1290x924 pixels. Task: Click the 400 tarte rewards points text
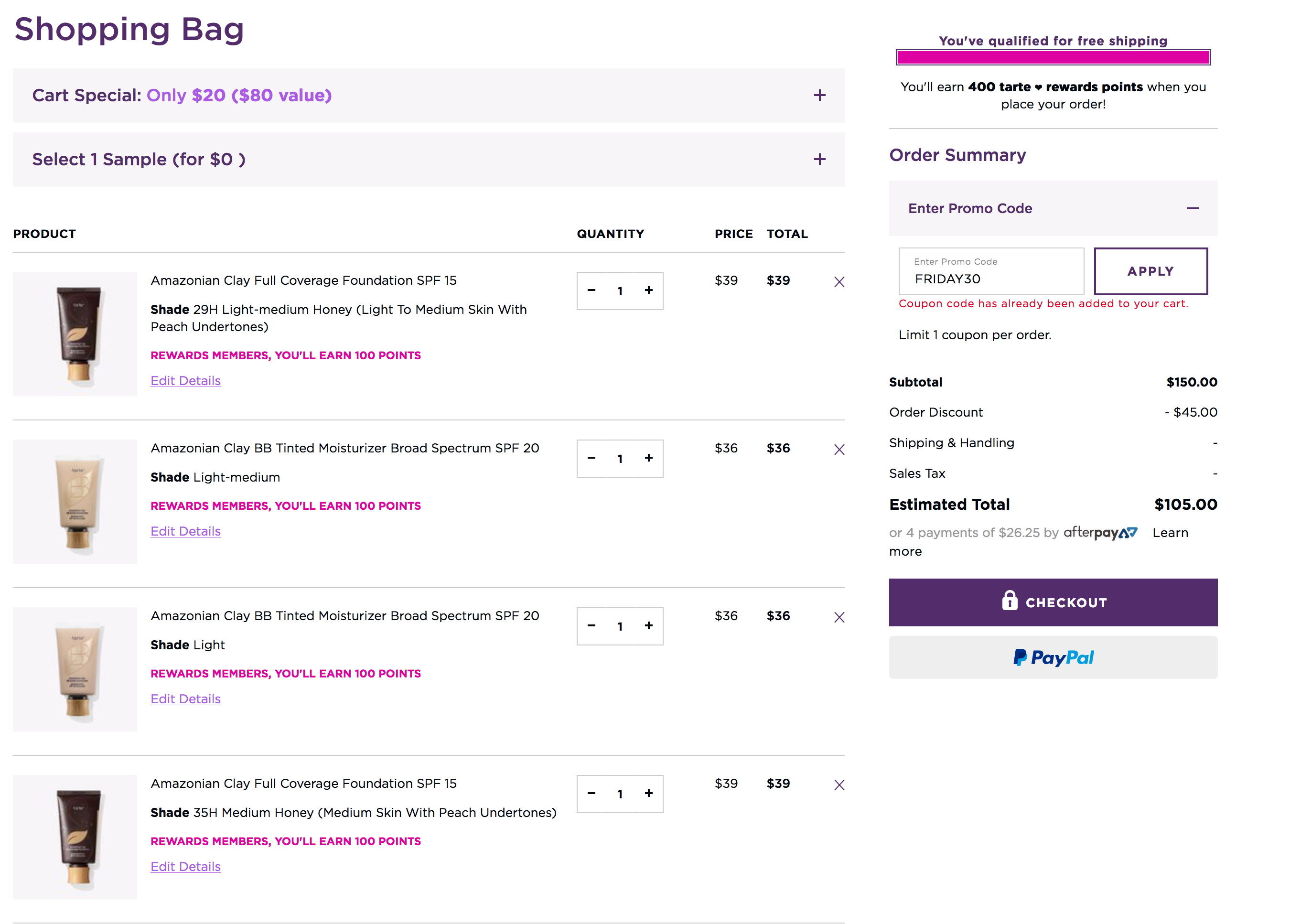point(1055,87)
